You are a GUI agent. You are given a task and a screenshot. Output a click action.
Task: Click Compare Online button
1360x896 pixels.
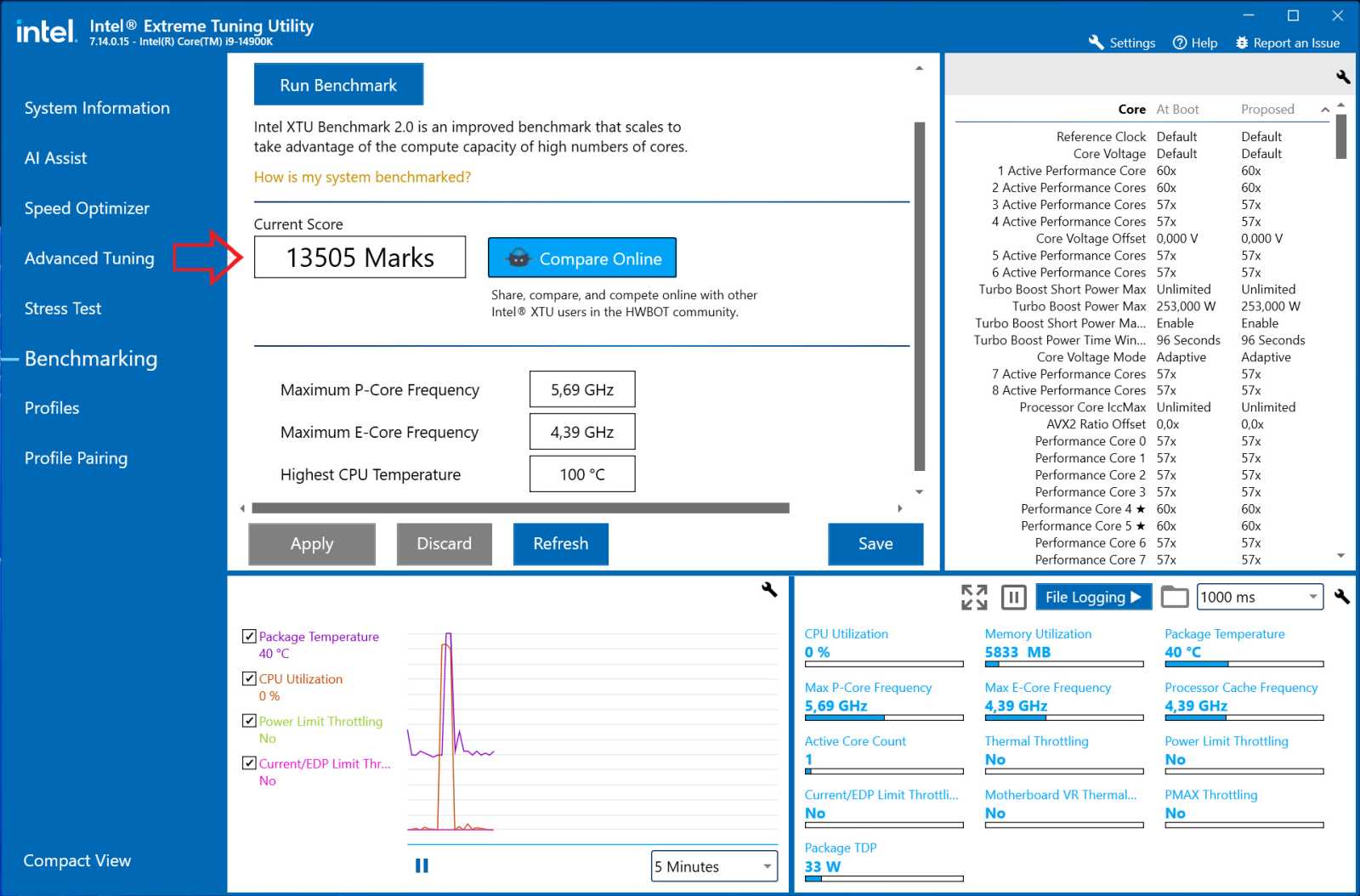point(582,258)
